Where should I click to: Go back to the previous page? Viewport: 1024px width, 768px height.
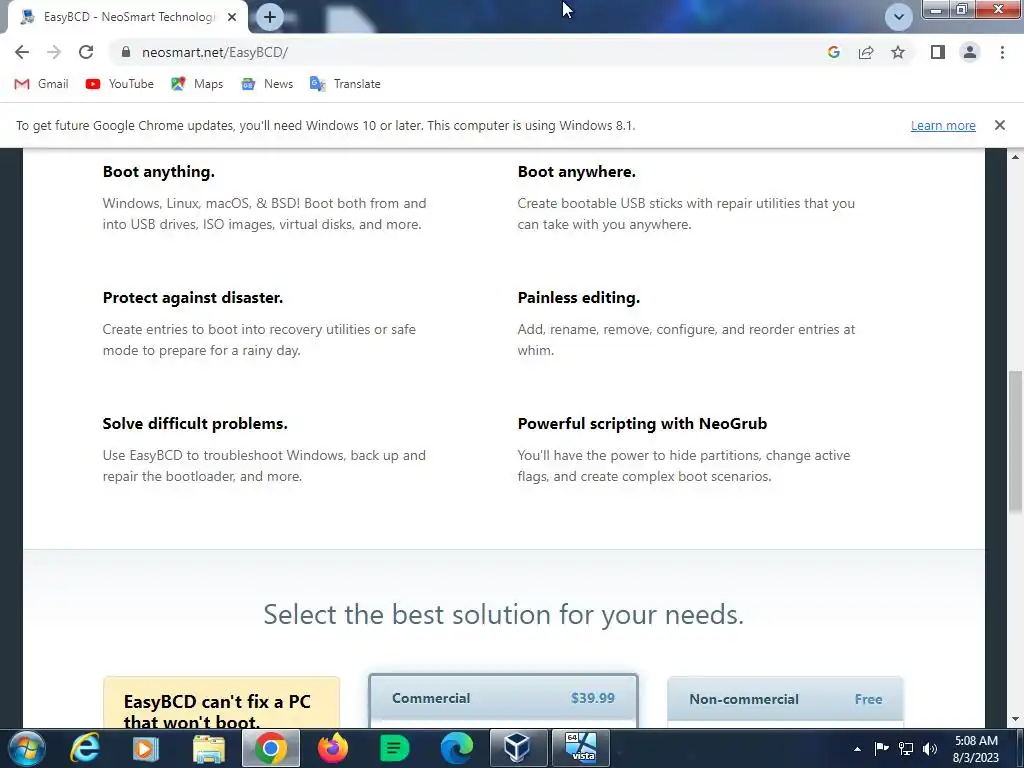tap(22, 52)
